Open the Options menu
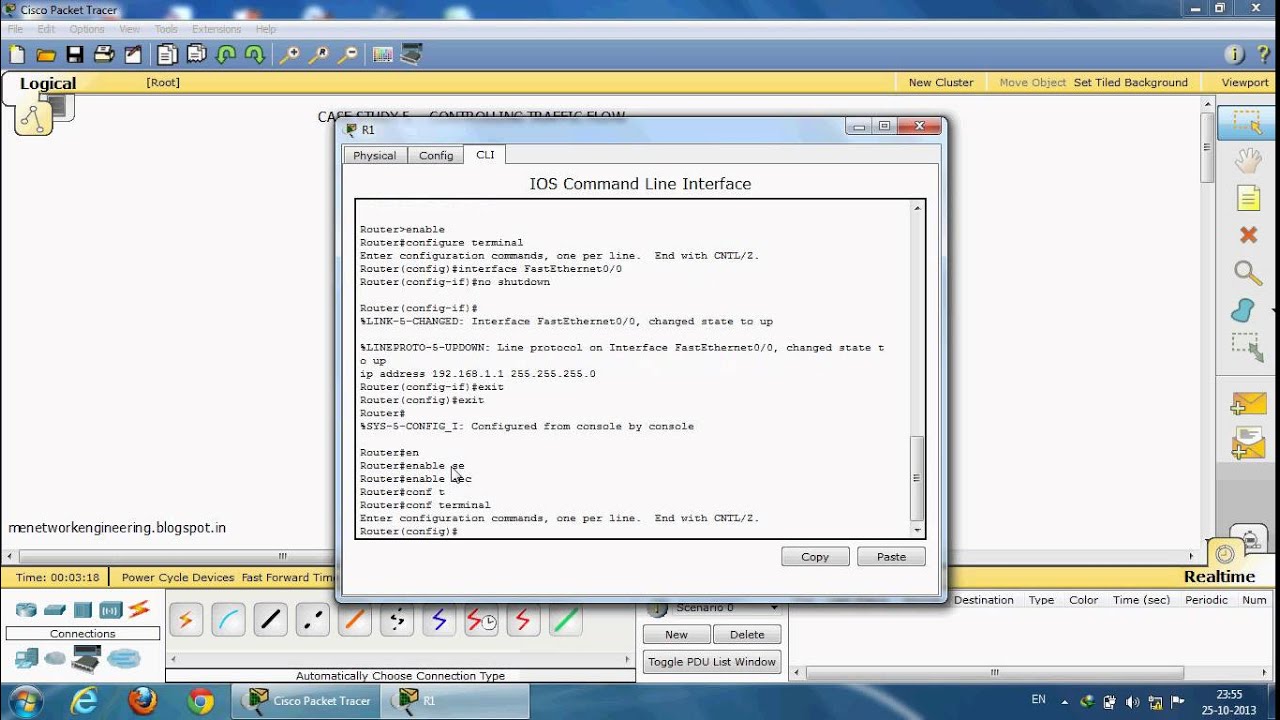The image size is (1280, 720). [87, 29]
